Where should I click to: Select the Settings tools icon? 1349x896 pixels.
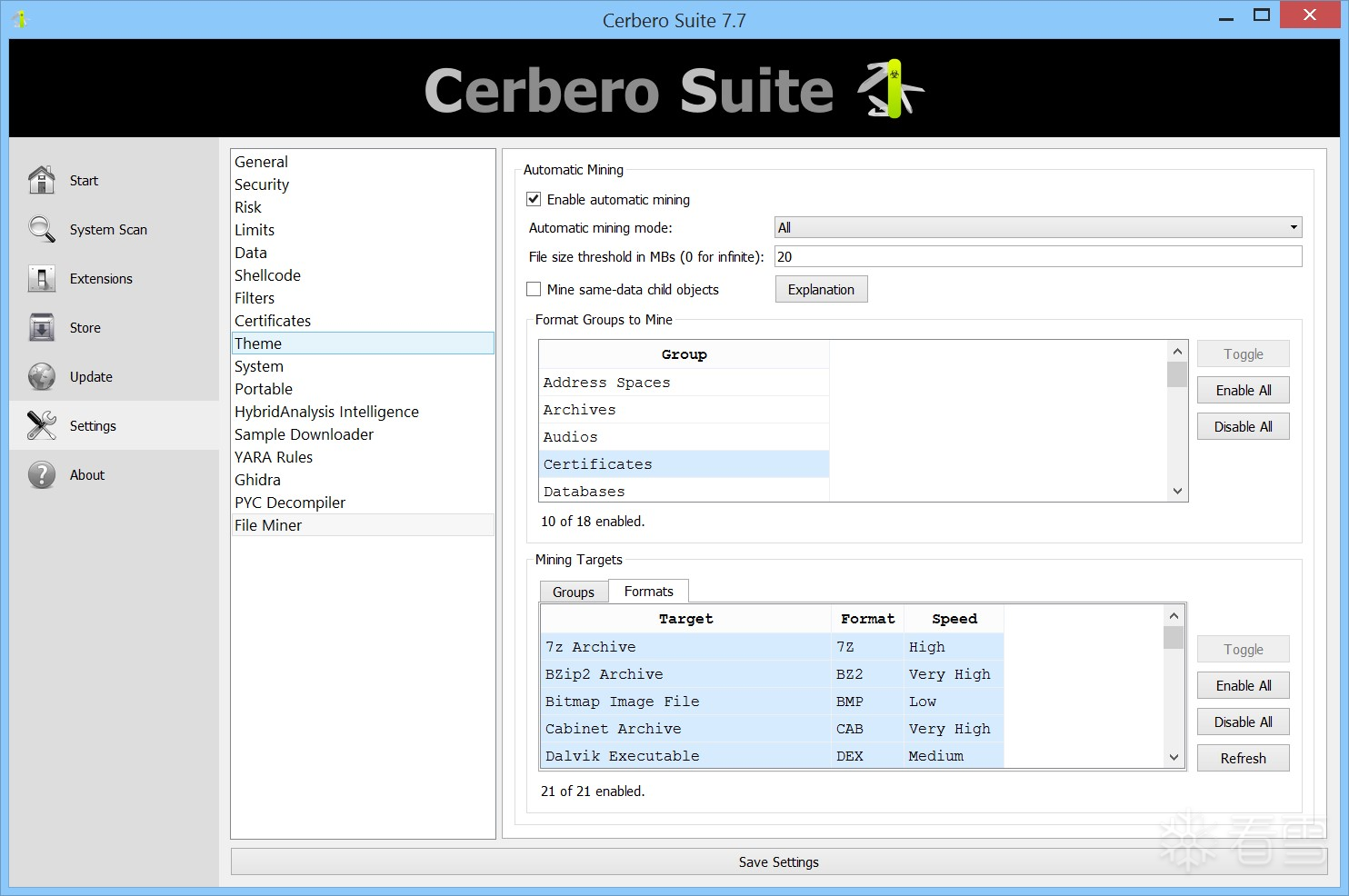click(x=42, y=425)
